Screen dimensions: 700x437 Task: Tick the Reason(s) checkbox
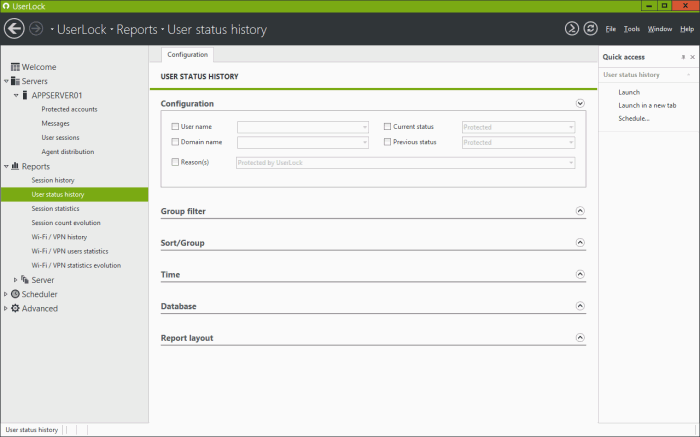tap(175, 162)
